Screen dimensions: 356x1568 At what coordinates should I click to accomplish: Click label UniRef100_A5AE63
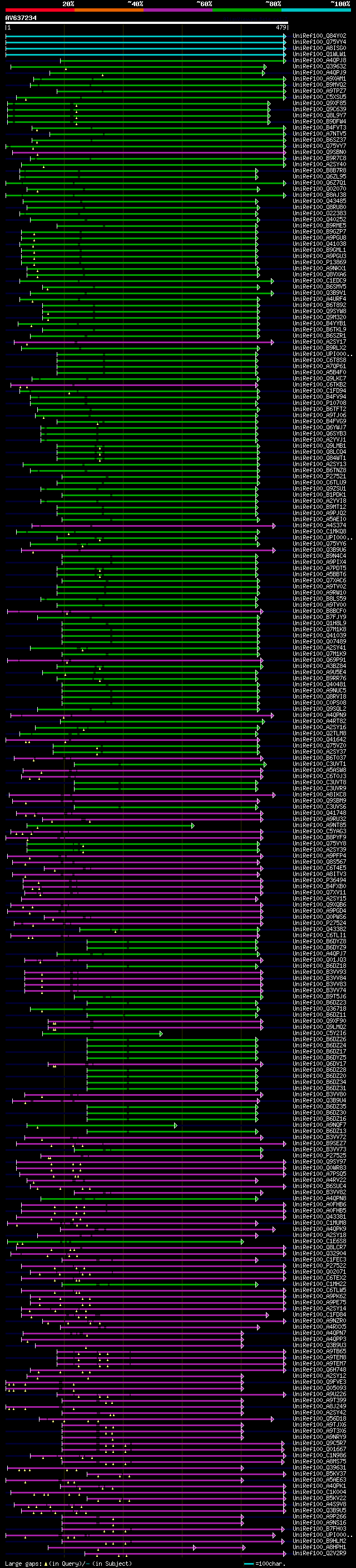(319, 1480)
